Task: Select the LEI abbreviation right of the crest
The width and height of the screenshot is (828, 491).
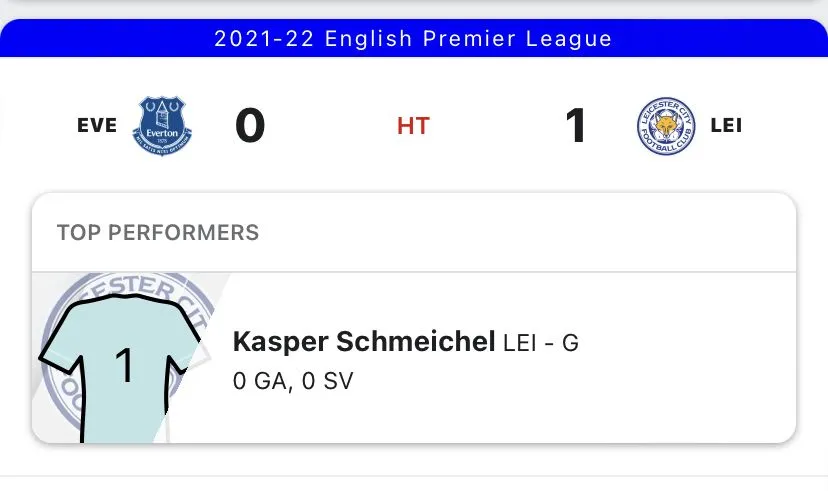Action: pyautogui.click(x=726, y=127)
